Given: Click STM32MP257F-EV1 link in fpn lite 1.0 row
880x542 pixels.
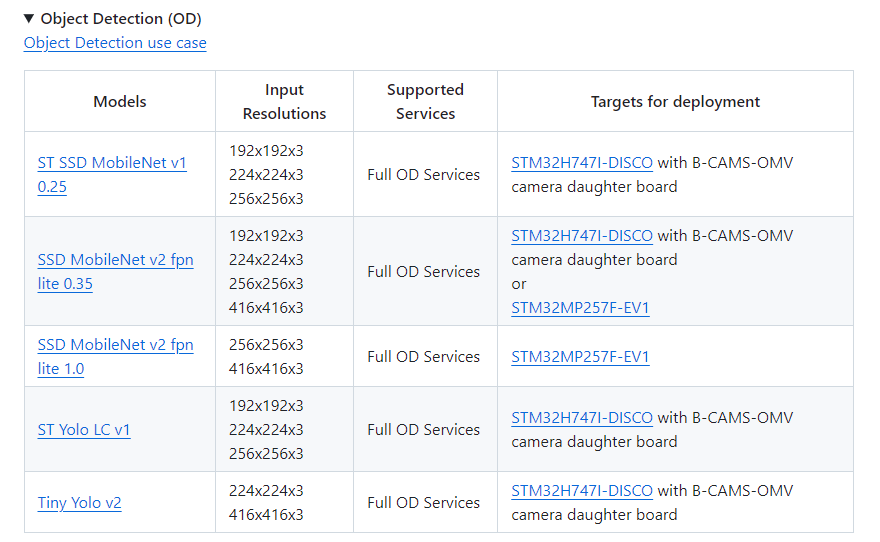Looking at the screenshot, I should (580, 357).
